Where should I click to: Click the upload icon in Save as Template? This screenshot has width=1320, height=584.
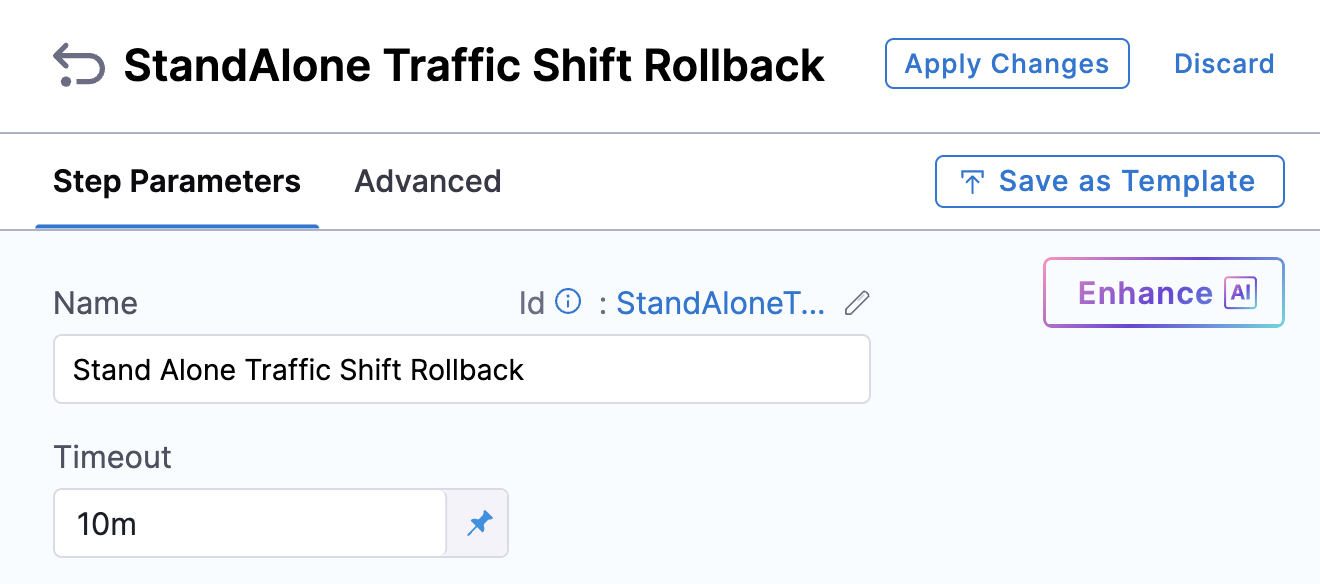[x=971, y=182]
